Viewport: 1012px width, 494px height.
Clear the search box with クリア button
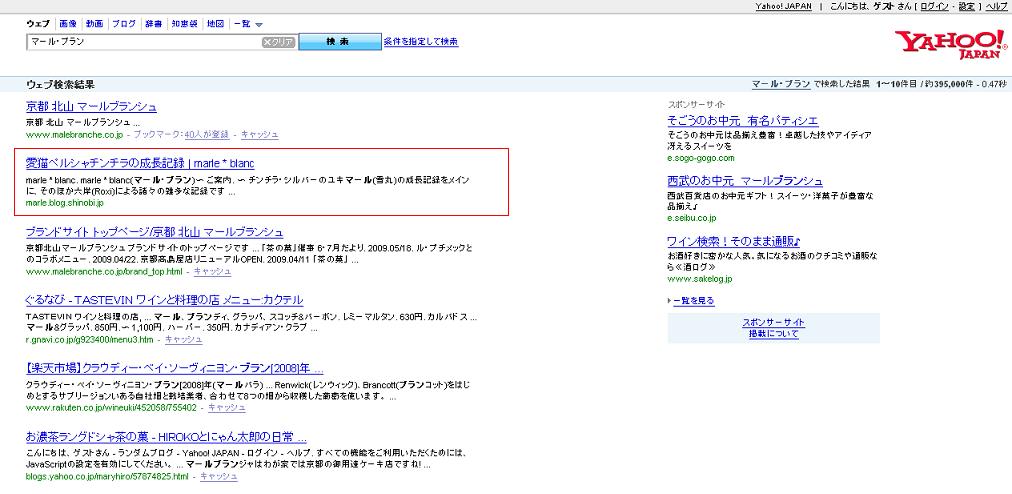tap(278, 42)
